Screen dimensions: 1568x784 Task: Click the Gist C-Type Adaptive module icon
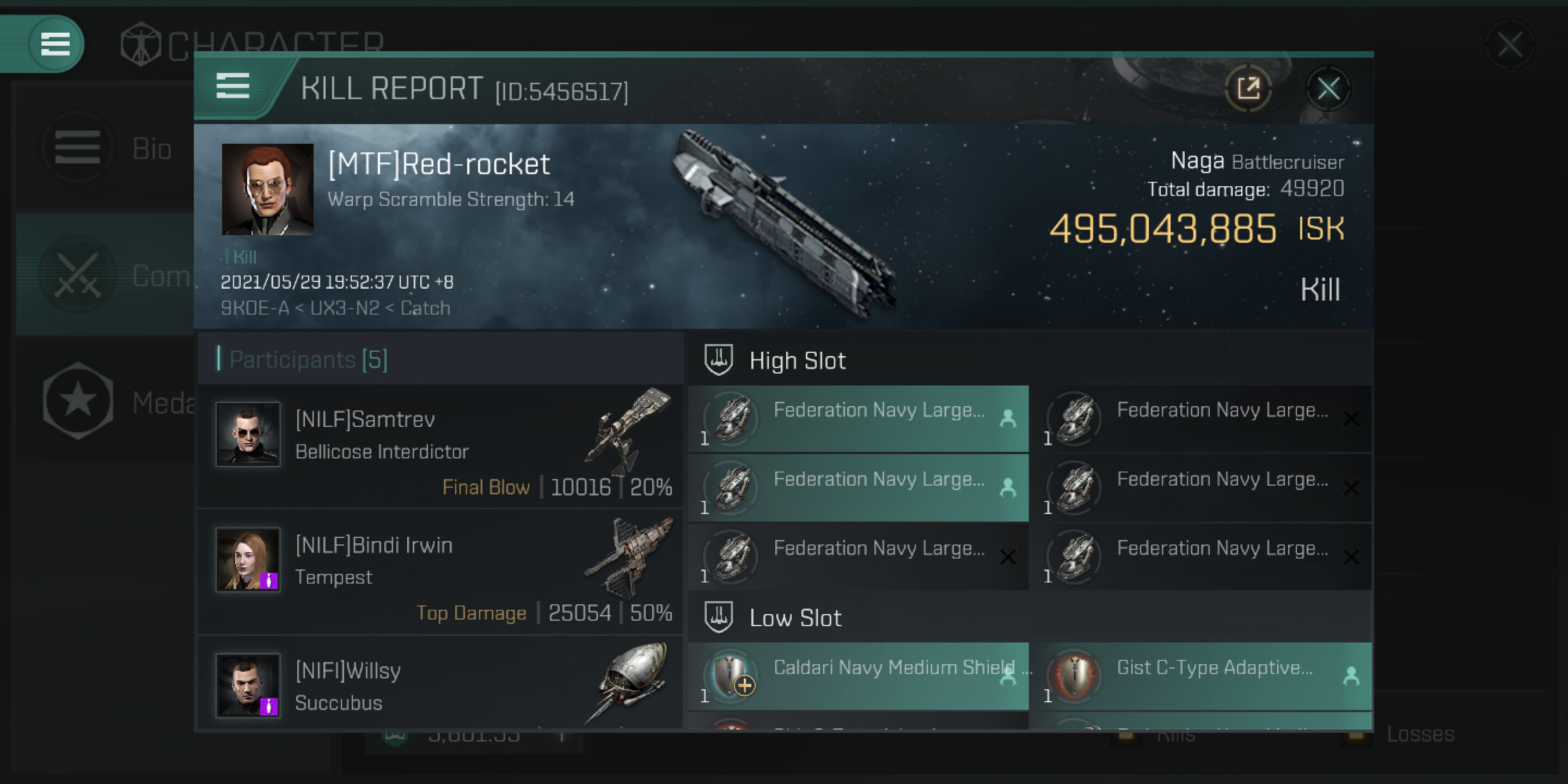[x=1074, y=675]
